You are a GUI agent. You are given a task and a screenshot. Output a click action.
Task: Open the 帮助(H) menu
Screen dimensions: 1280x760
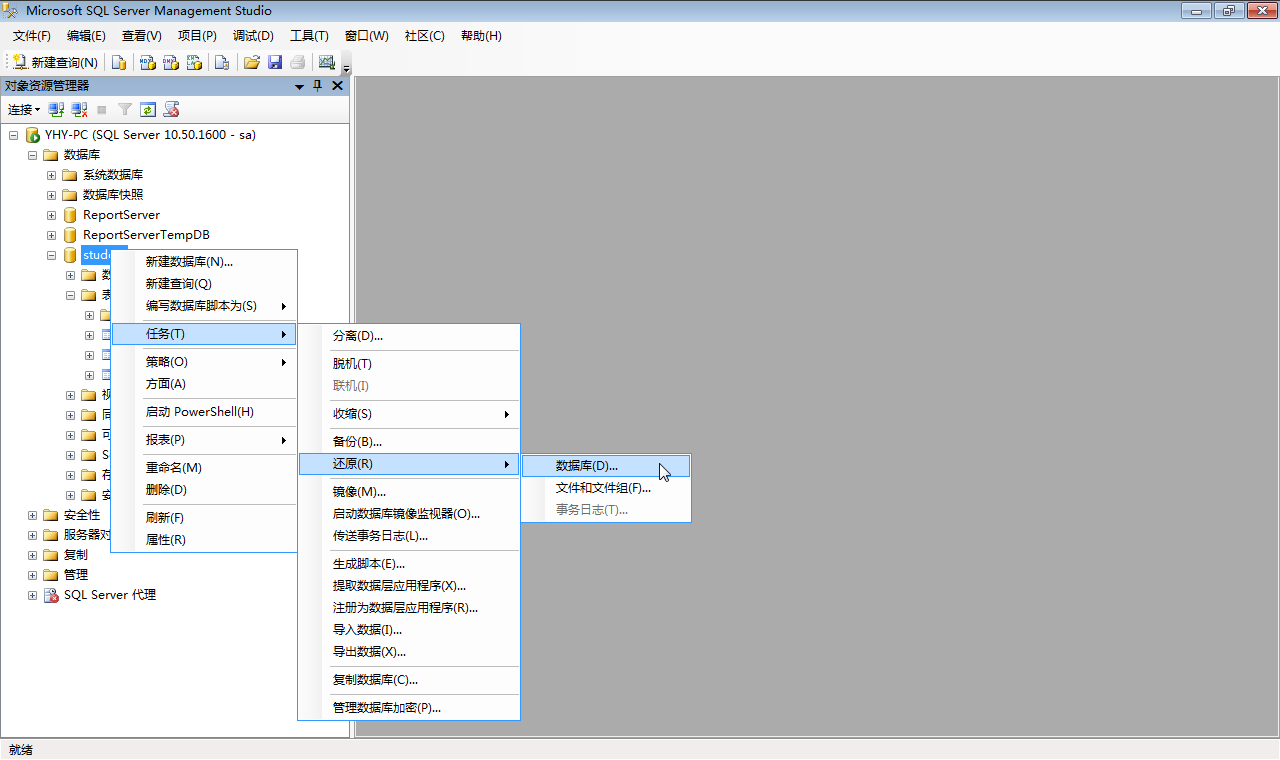(x=481, y=36)
